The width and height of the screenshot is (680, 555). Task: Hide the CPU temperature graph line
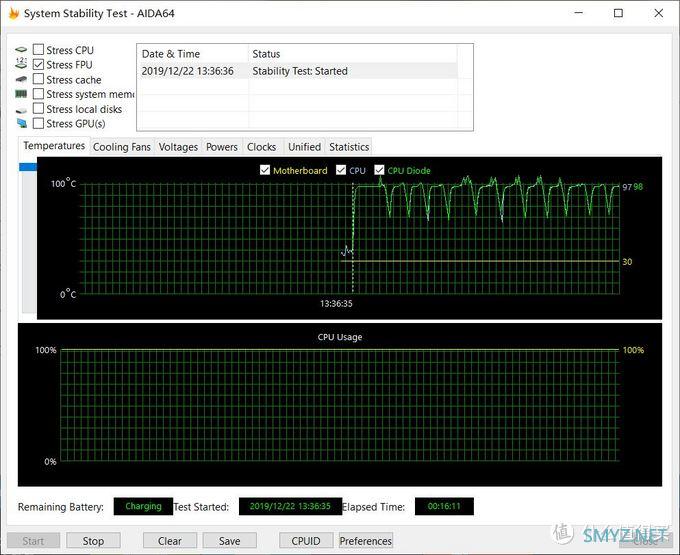341,170
